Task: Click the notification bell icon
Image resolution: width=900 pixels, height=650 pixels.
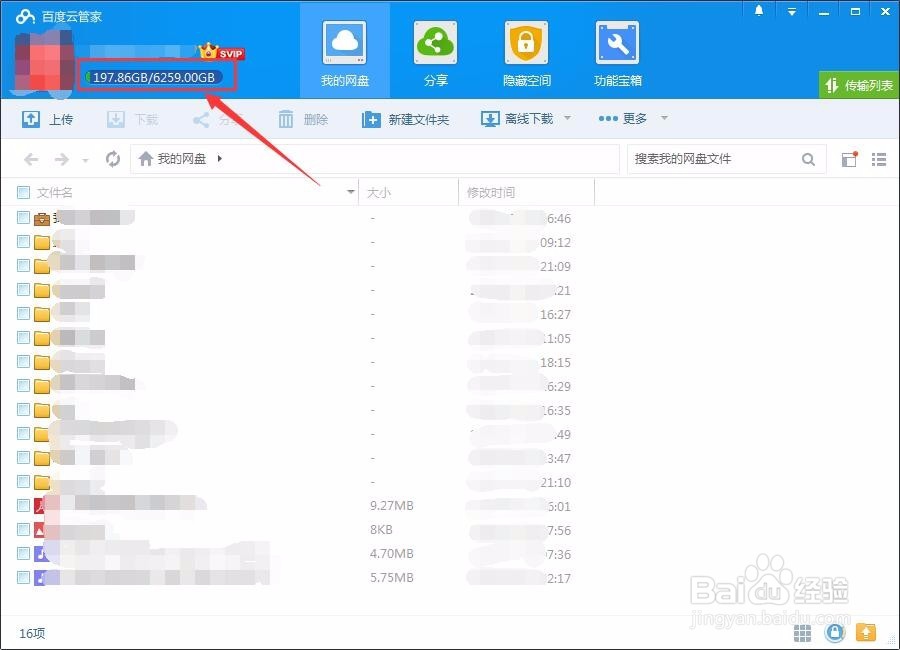Action: click(758, 10)
